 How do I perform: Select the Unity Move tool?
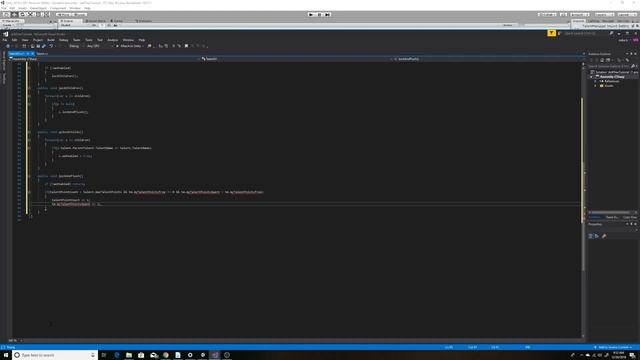tap(14, 14)
